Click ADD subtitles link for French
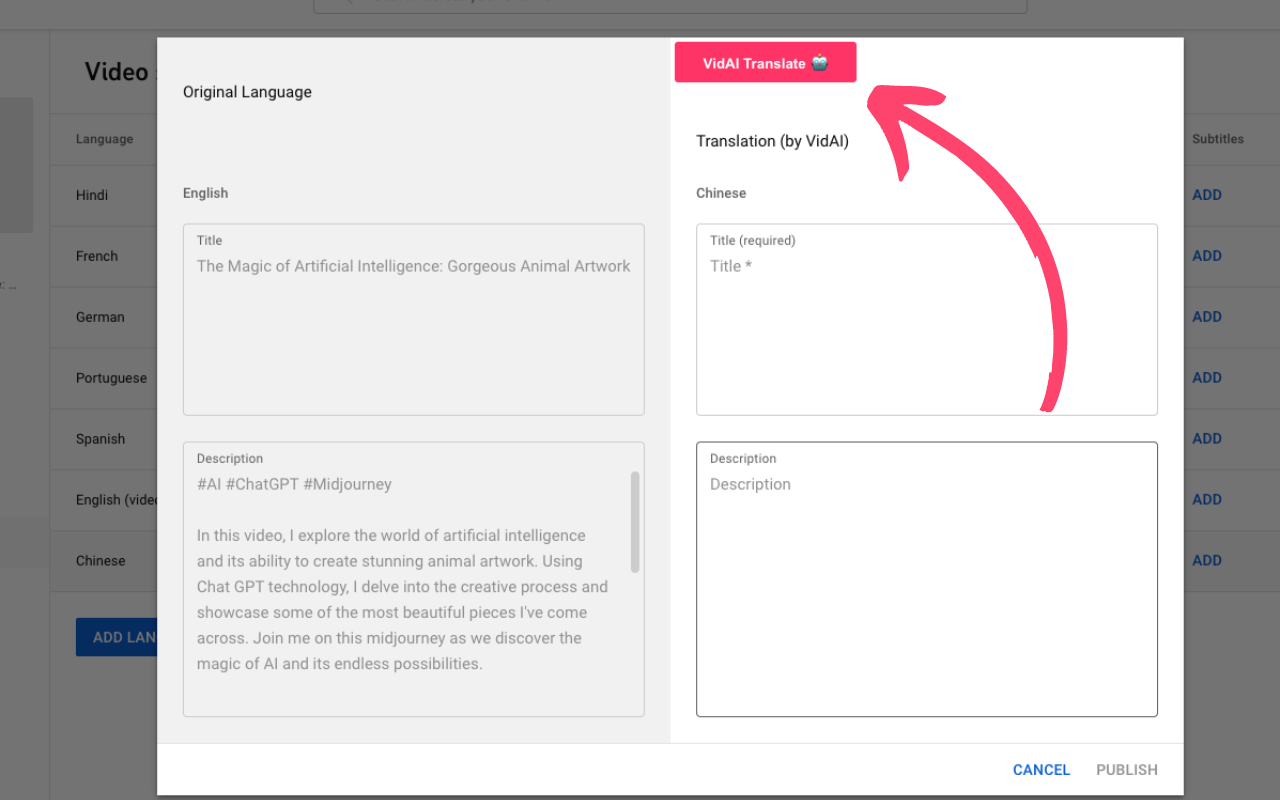Screen dimensions: 1280x800 click(x=1207, y=256)
